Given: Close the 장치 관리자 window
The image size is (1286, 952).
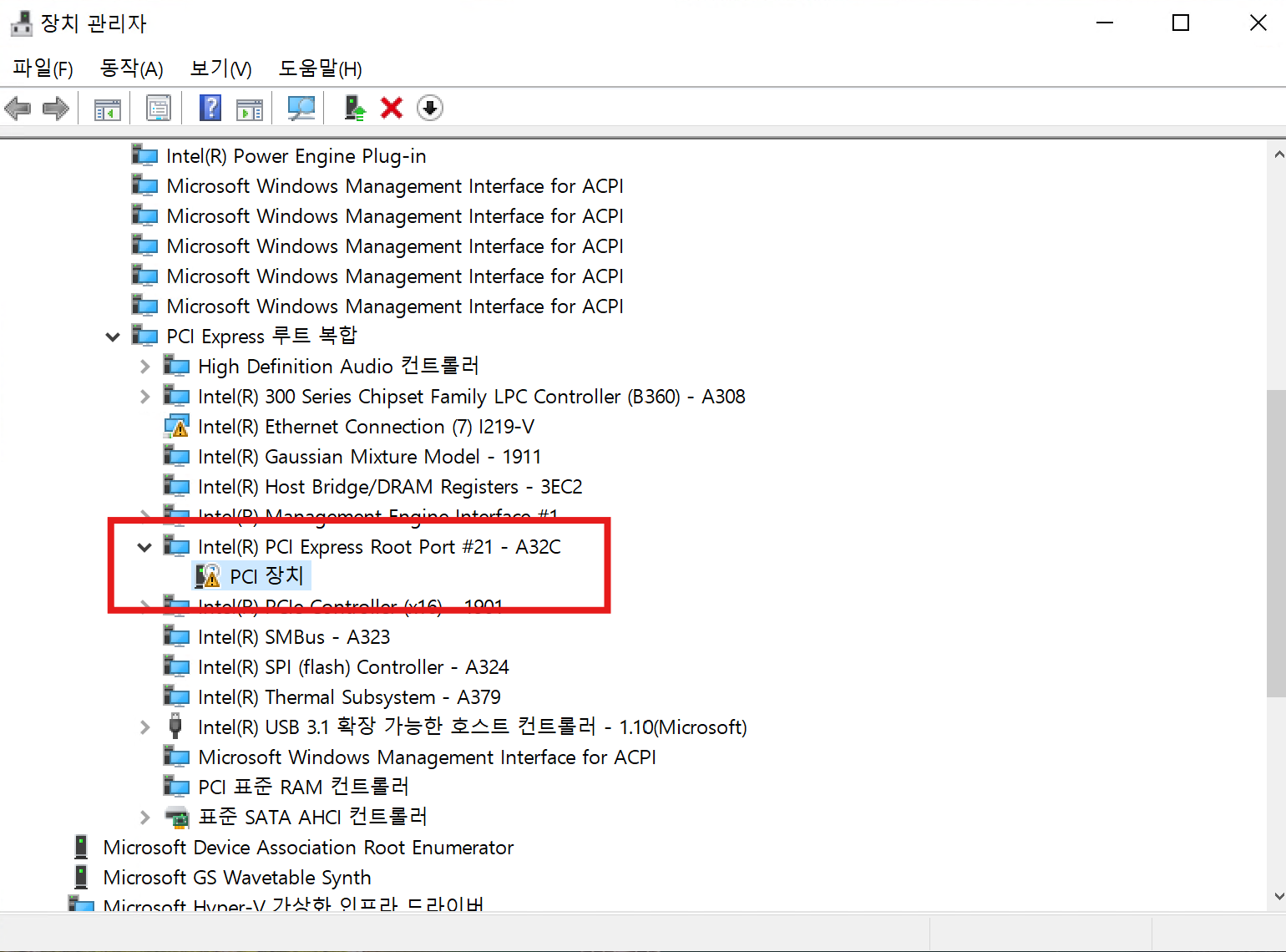Looking at the screenshot, I should click(1258, 23).
